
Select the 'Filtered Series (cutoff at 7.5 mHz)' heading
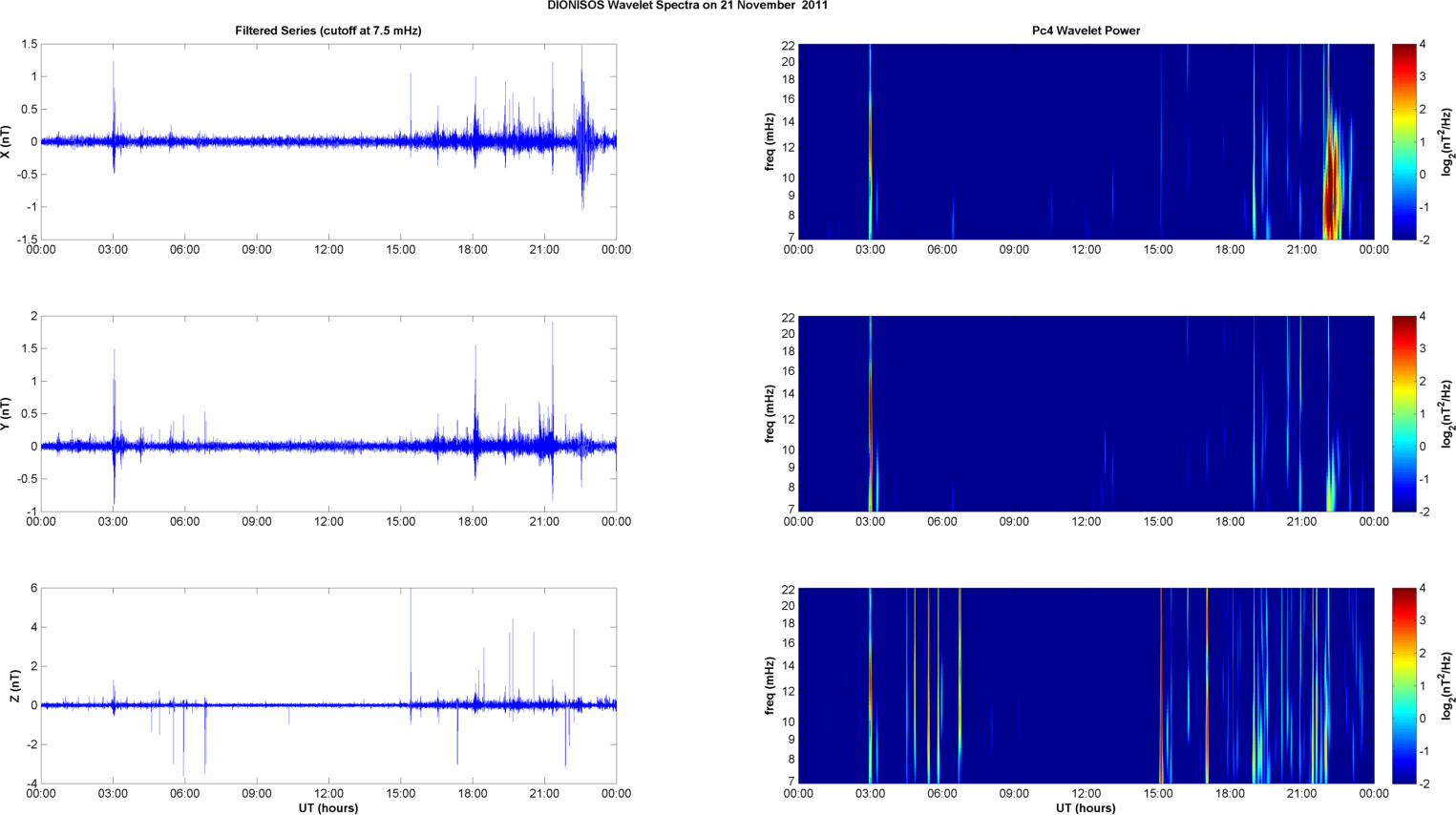[x=328, y=31]
